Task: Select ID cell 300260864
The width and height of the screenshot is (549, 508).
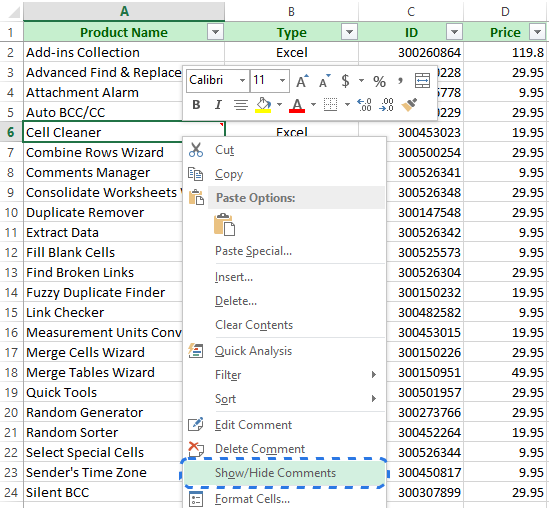Action: coord(411,52)
